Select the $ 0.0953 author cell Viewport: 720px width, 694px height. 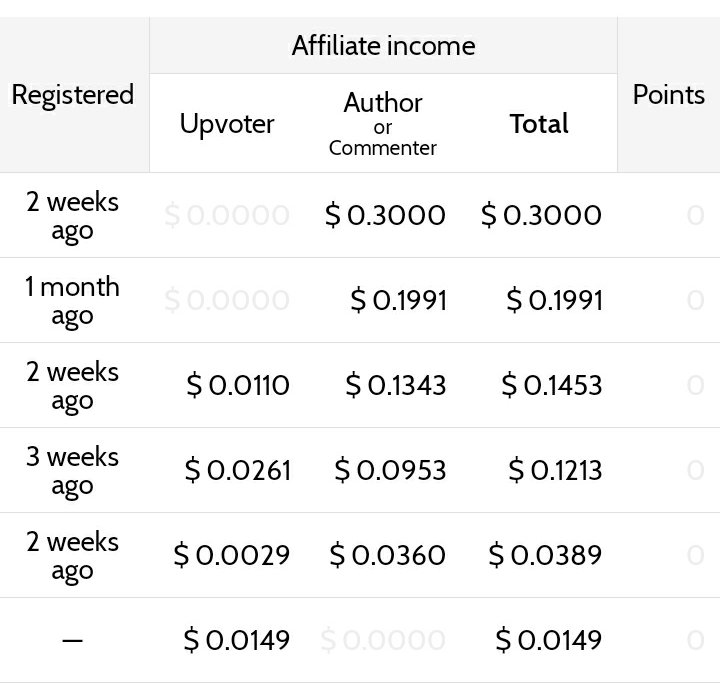point(390,470)
